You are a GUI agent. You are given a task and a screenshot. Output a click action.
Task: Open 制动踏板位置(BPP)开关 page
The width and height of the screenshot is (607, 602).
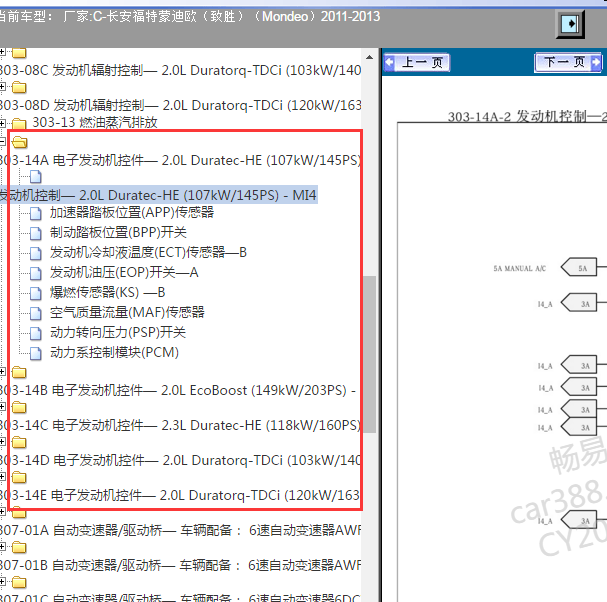(x=118, y=232)
